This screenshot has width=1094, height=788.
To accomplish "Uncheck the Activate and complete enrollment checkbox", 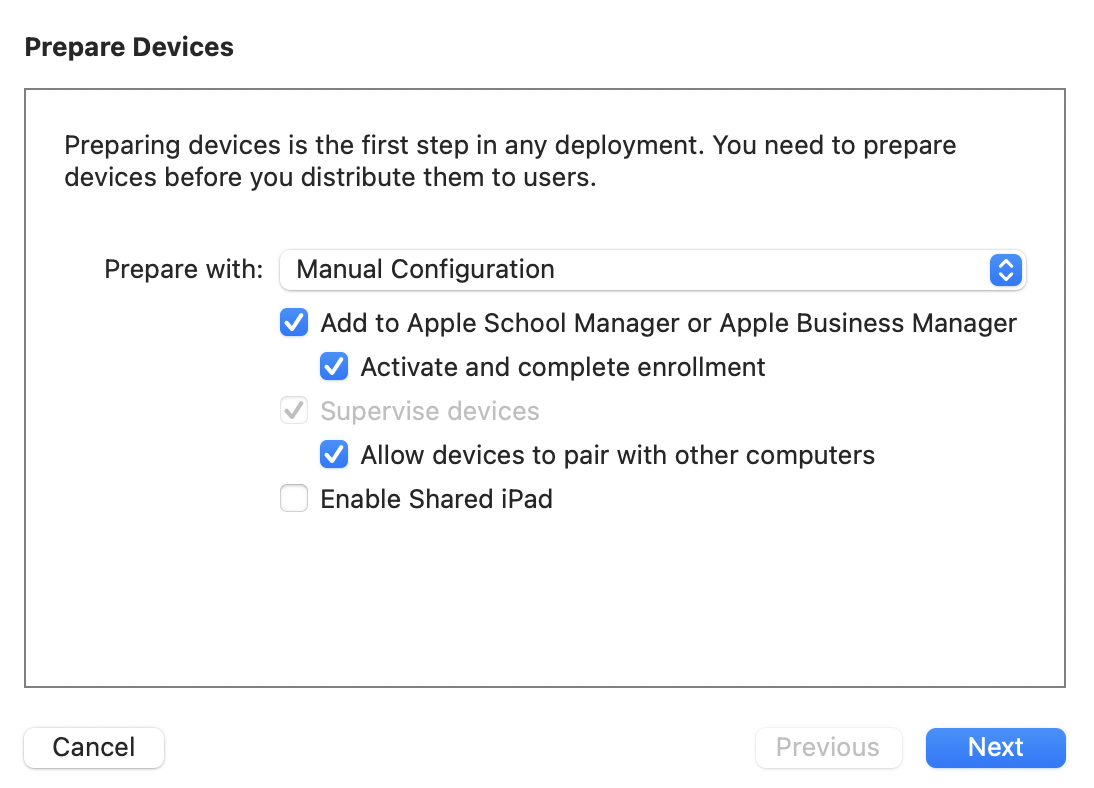I will (334, 367).
